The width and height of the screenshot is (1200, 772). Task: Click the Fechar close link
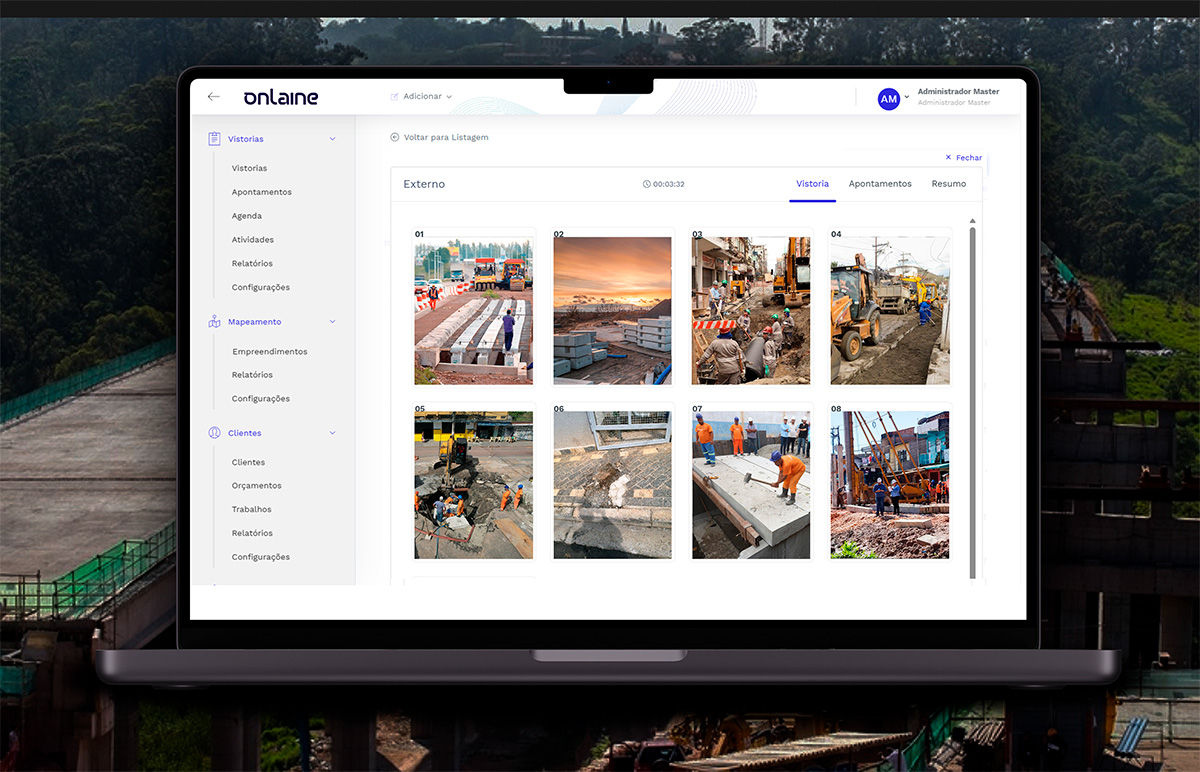pos(964,158)
